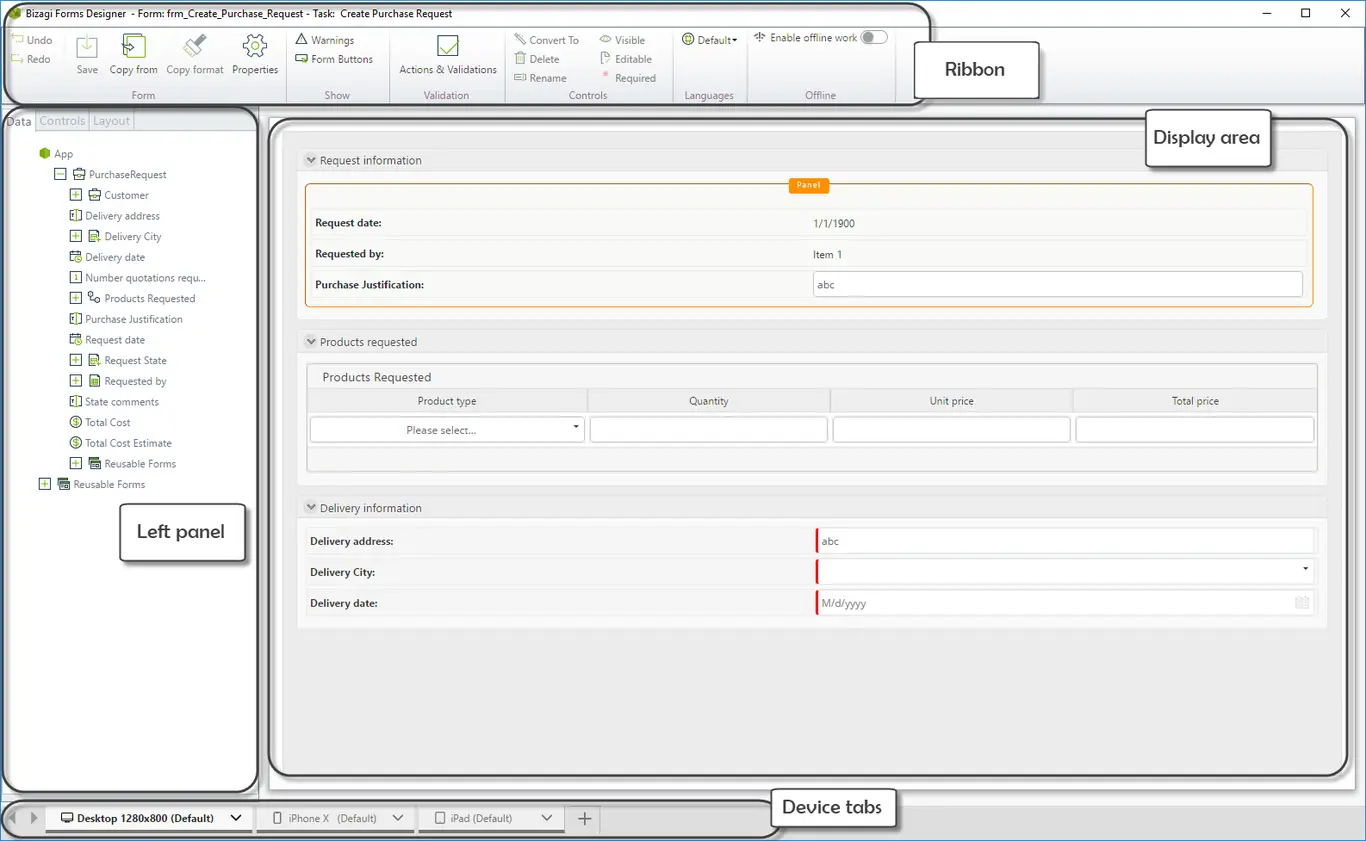
Task: Expand the Delivery City node
Action: (x=76, y=236)
